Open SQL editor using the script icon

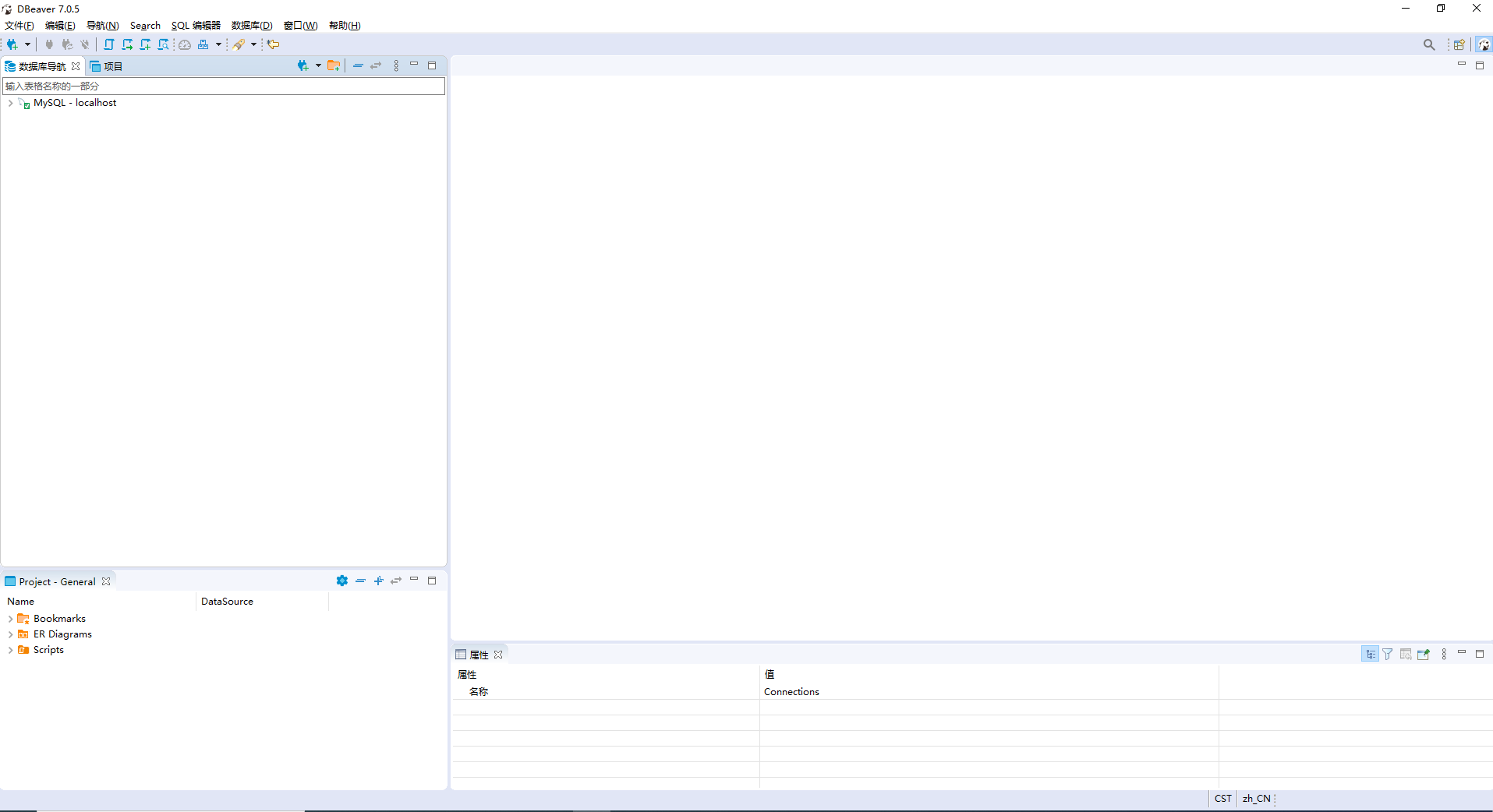click(x=109, y=44)
